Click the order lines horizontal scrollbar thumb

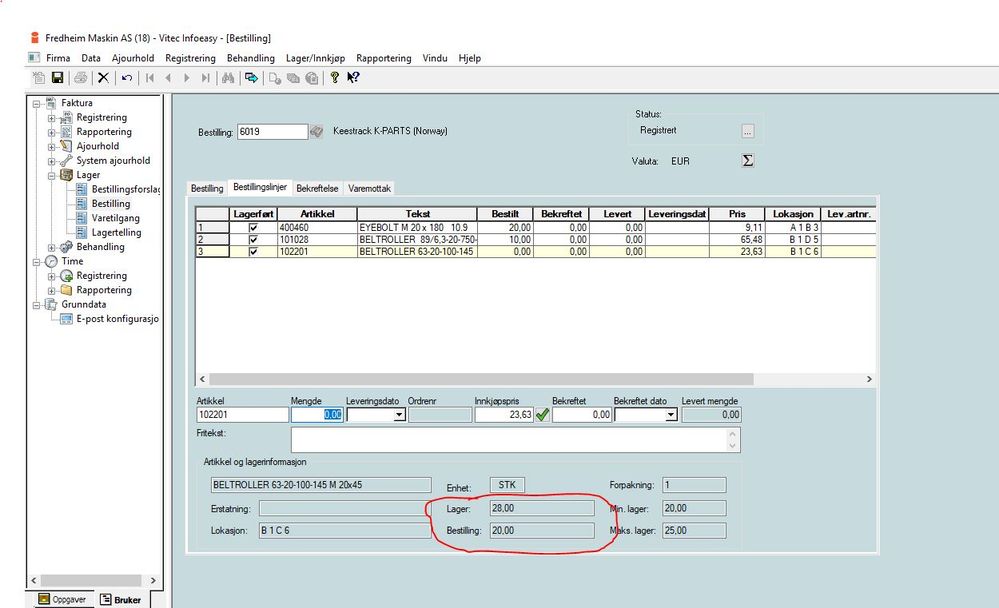481,379
